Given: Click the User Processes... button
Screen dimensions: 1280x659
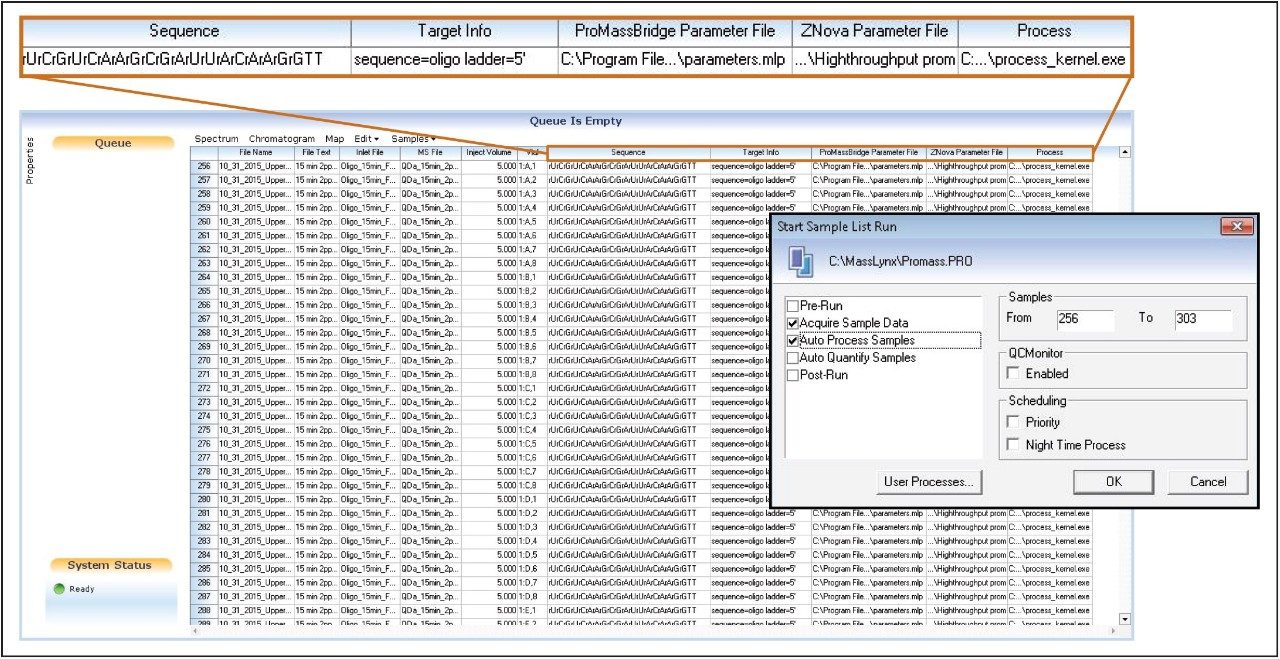Looking at the screenshot, I should point(929,482).
